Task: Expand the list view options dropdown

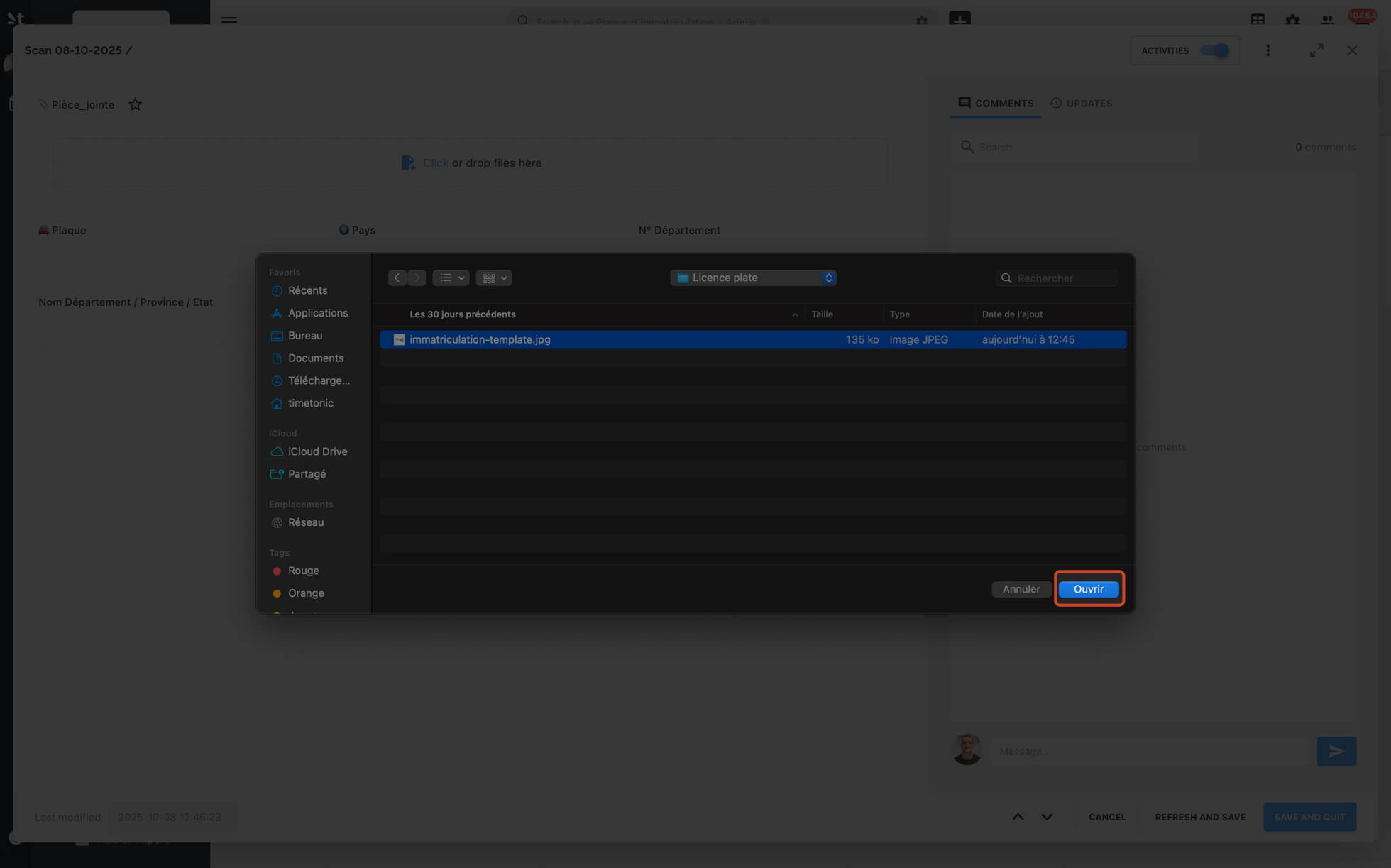Action: point(451,278)
